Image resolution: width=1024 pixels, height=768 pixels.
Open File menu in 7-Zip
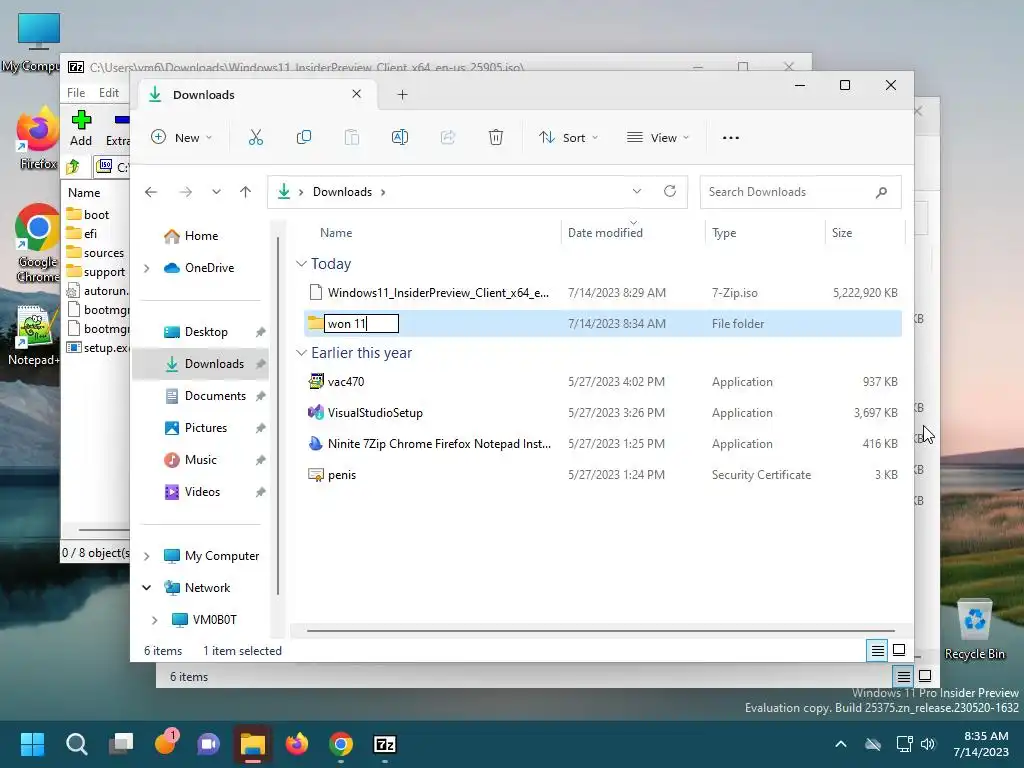pos(76,93)
